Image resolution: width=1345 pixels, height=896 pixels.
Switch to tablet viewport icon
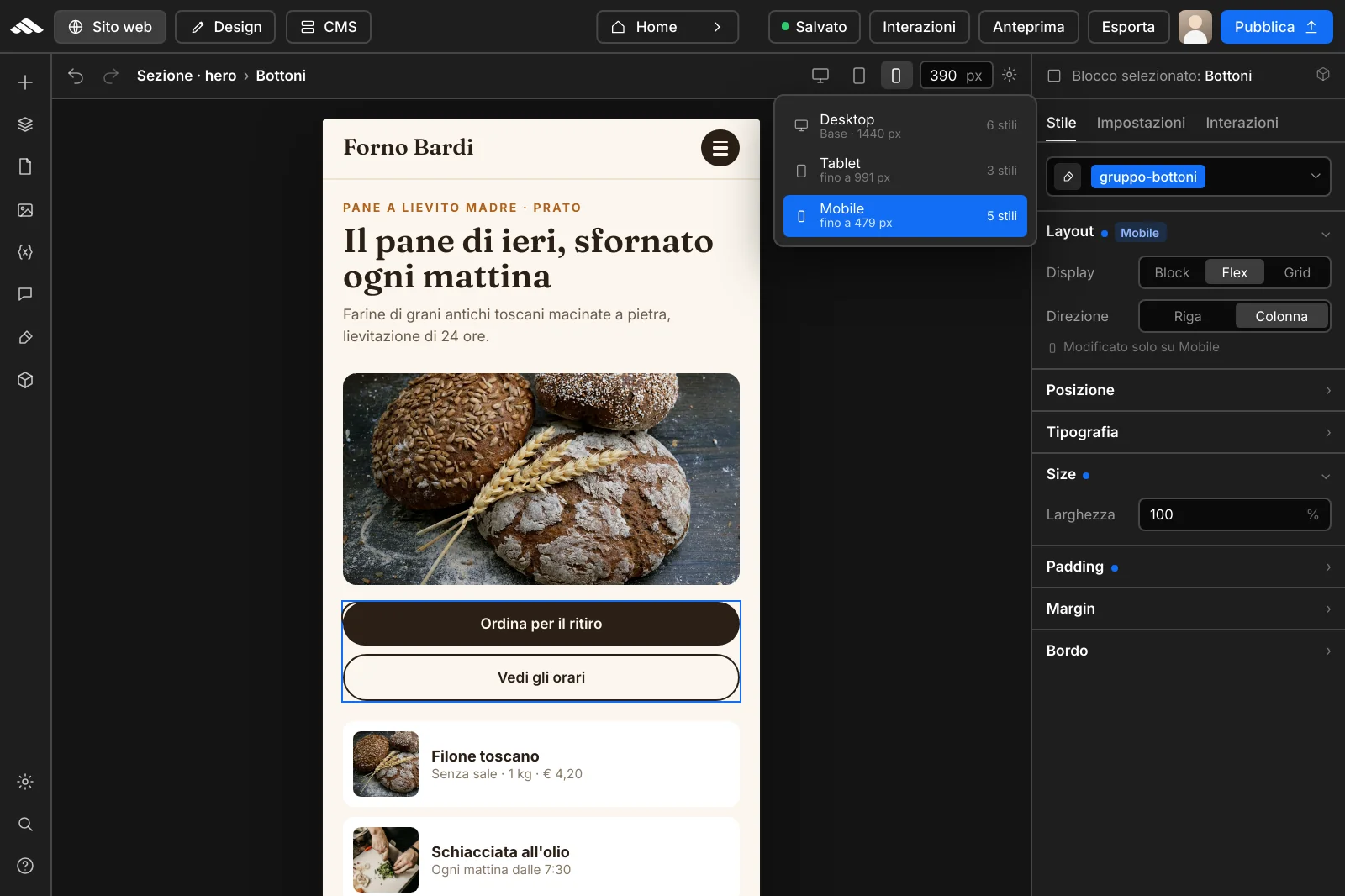(859, 76)
